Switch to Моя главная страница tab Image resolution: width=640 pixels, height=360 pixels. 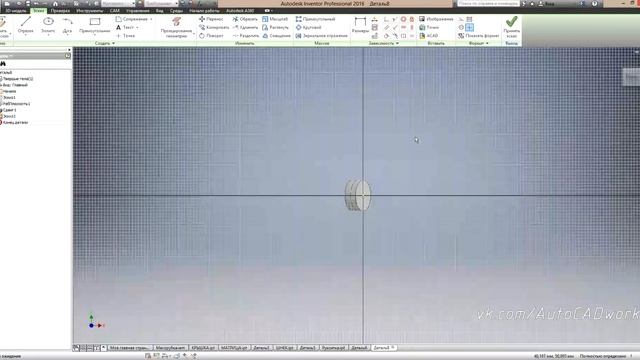(130, 348)
